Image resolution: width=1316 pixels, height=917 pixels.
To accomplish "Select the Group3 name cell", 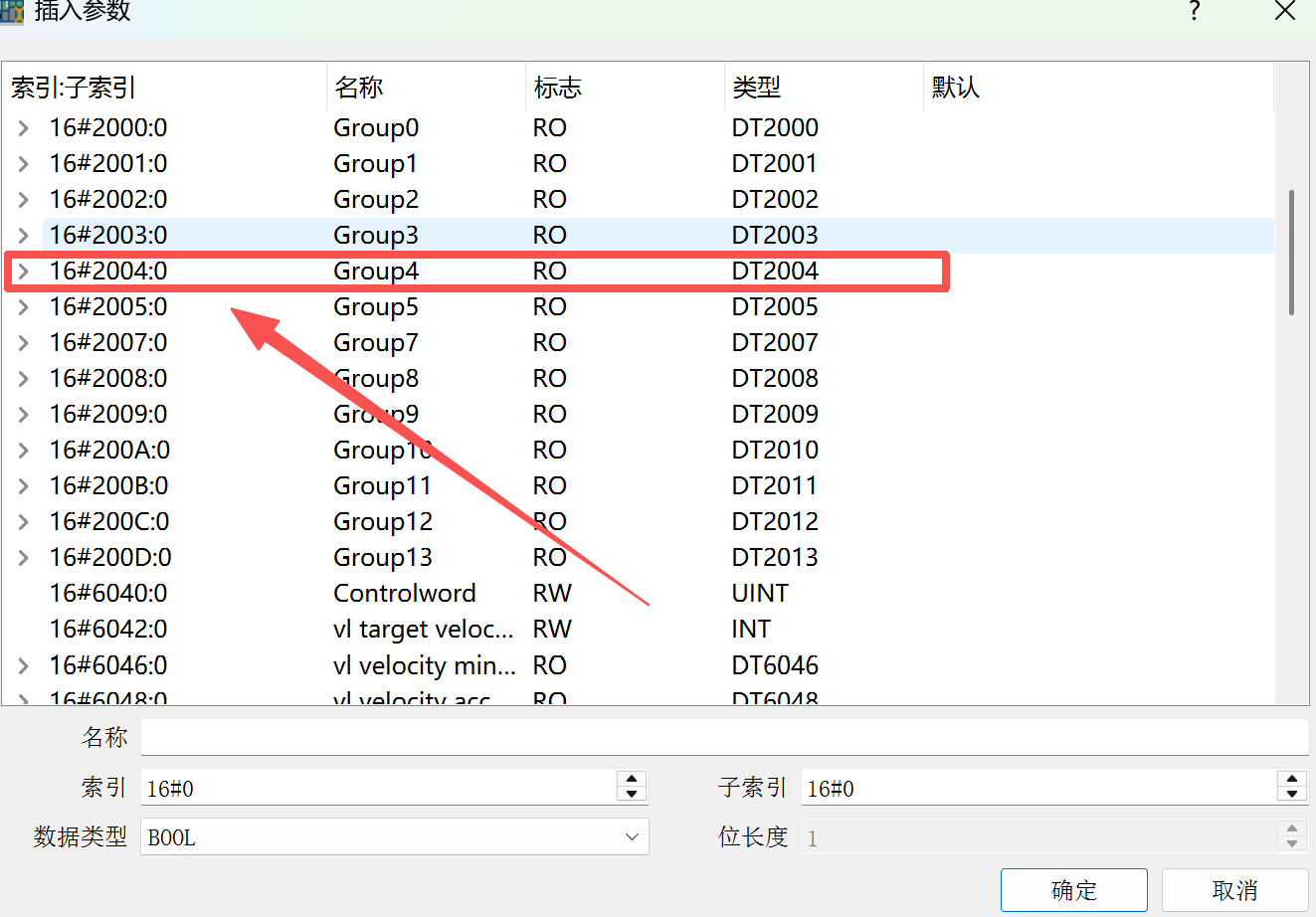I will coord(376,236).
